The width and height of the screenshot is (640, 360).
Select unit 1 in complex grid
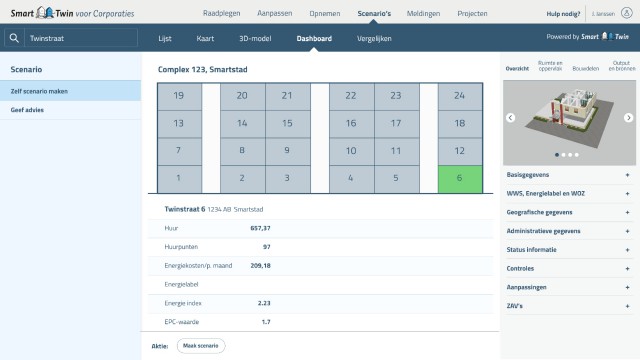(179, 178)
